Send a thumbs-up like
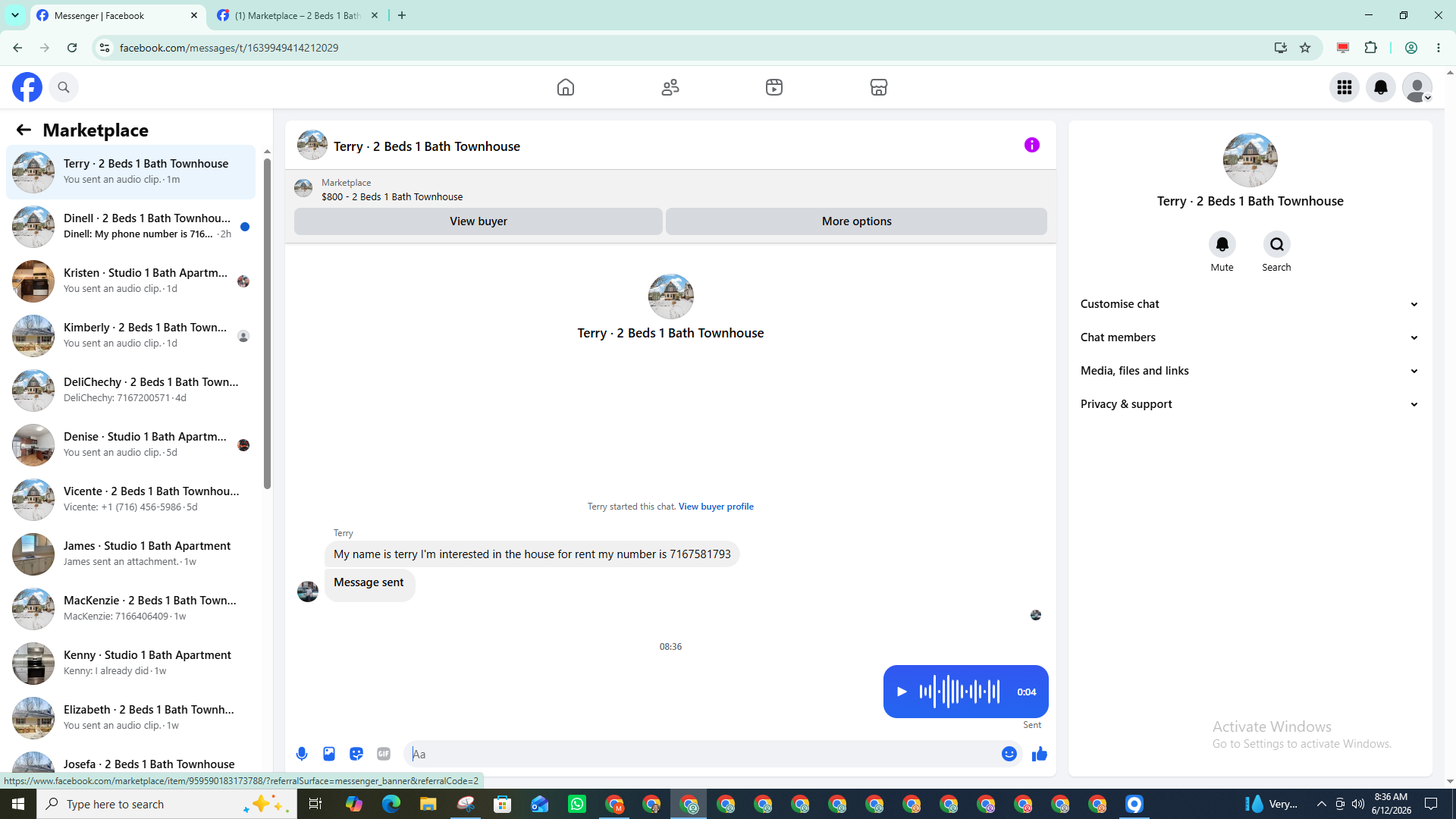The height and width of the screenshot is (819, 1456). pos(1040,754)
